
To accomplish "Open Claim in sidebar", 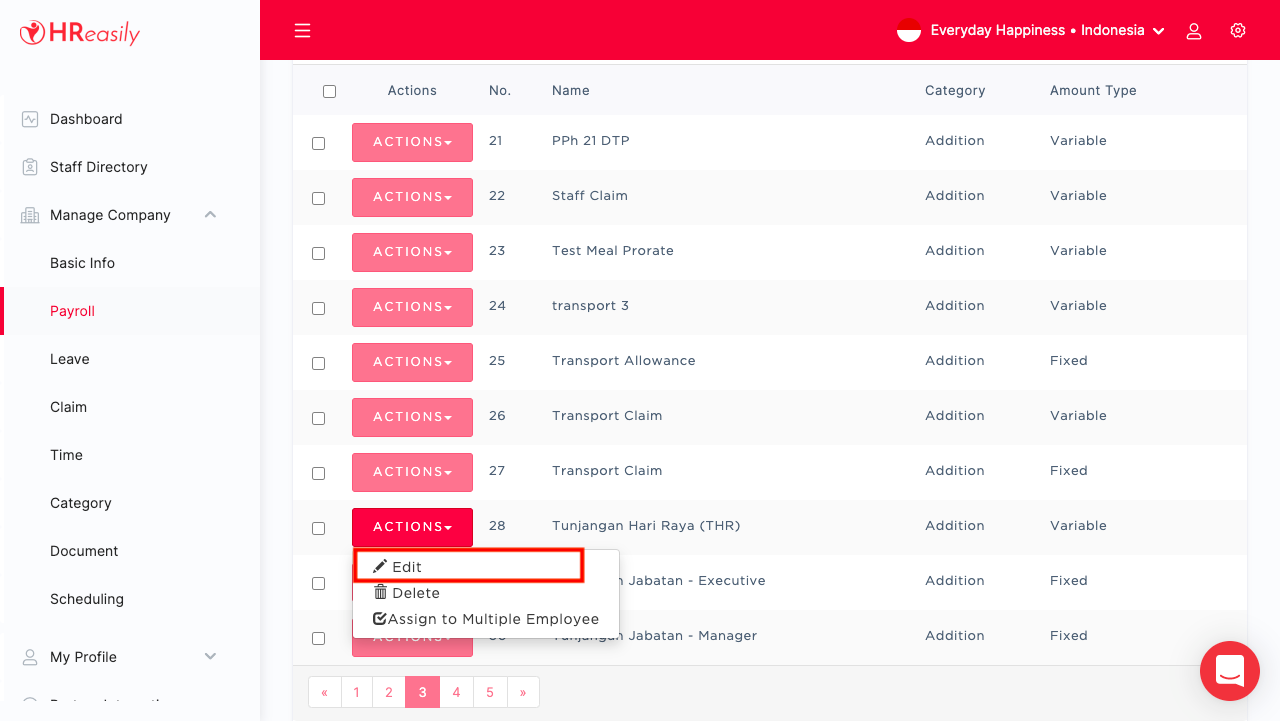I will pyautogui.click(x=68, y=407).
